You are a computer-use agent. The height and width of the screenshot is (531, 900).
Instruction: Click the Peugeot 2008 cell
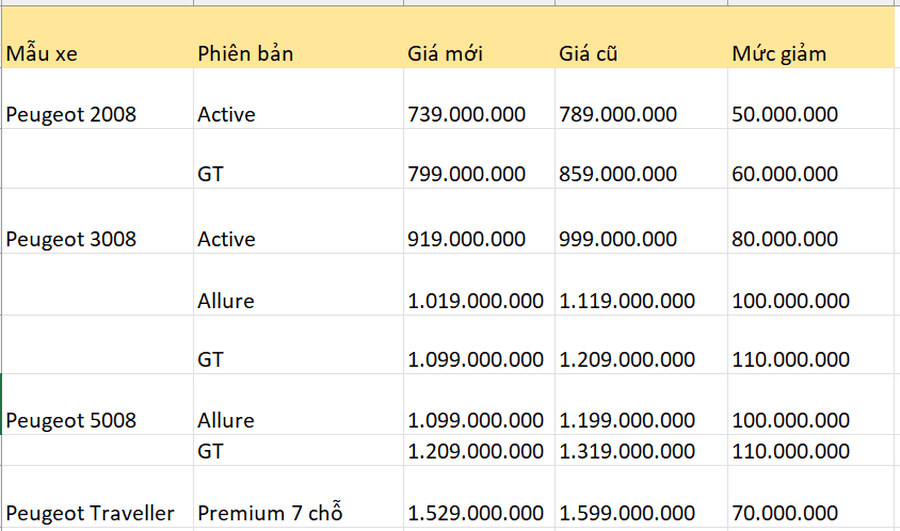(x=71, y=114)
